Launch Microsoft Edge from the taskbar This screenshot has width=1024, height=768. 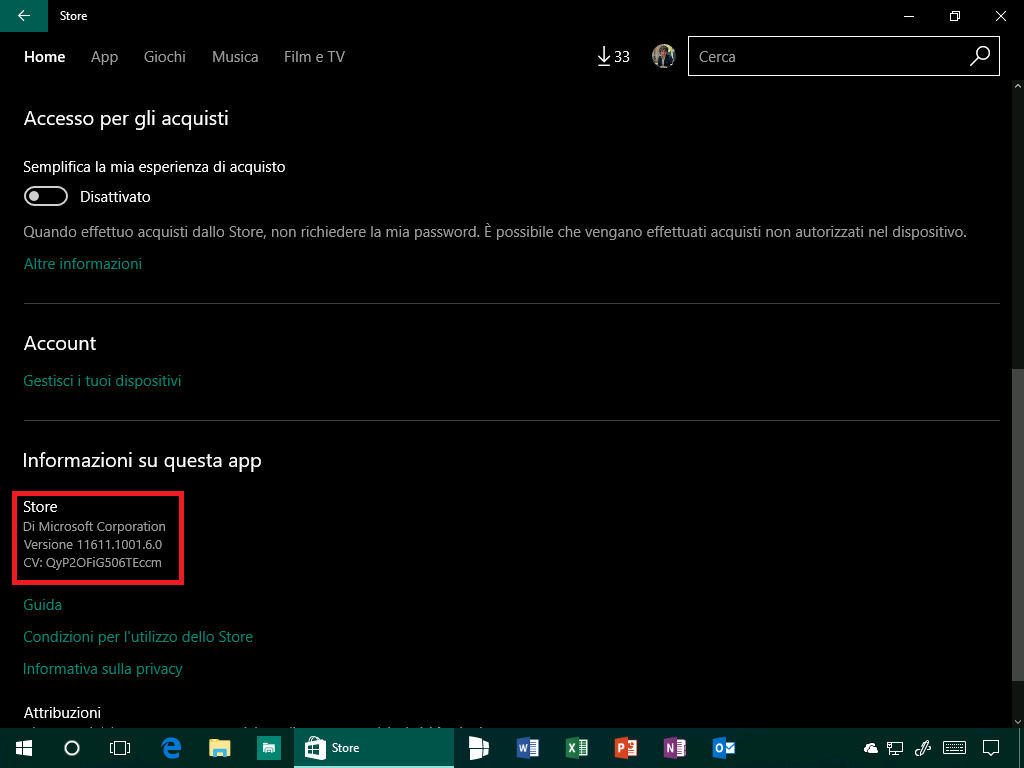[x=171, y=748]
